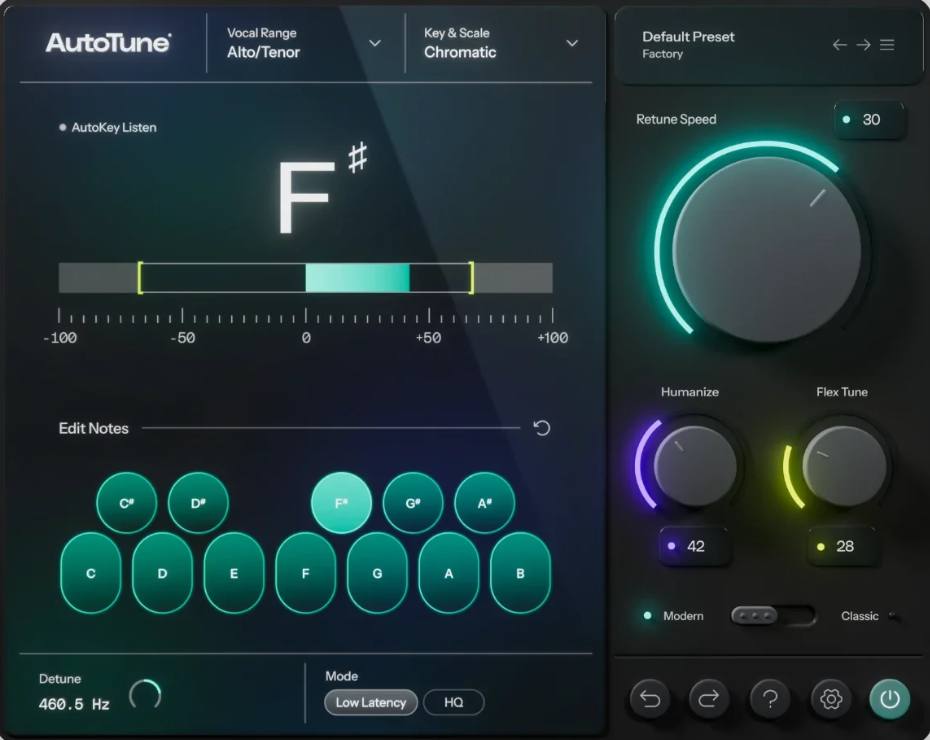Click the left yellow meter bracket
Viewport: 930px width, 740px height.
[140, 278]
